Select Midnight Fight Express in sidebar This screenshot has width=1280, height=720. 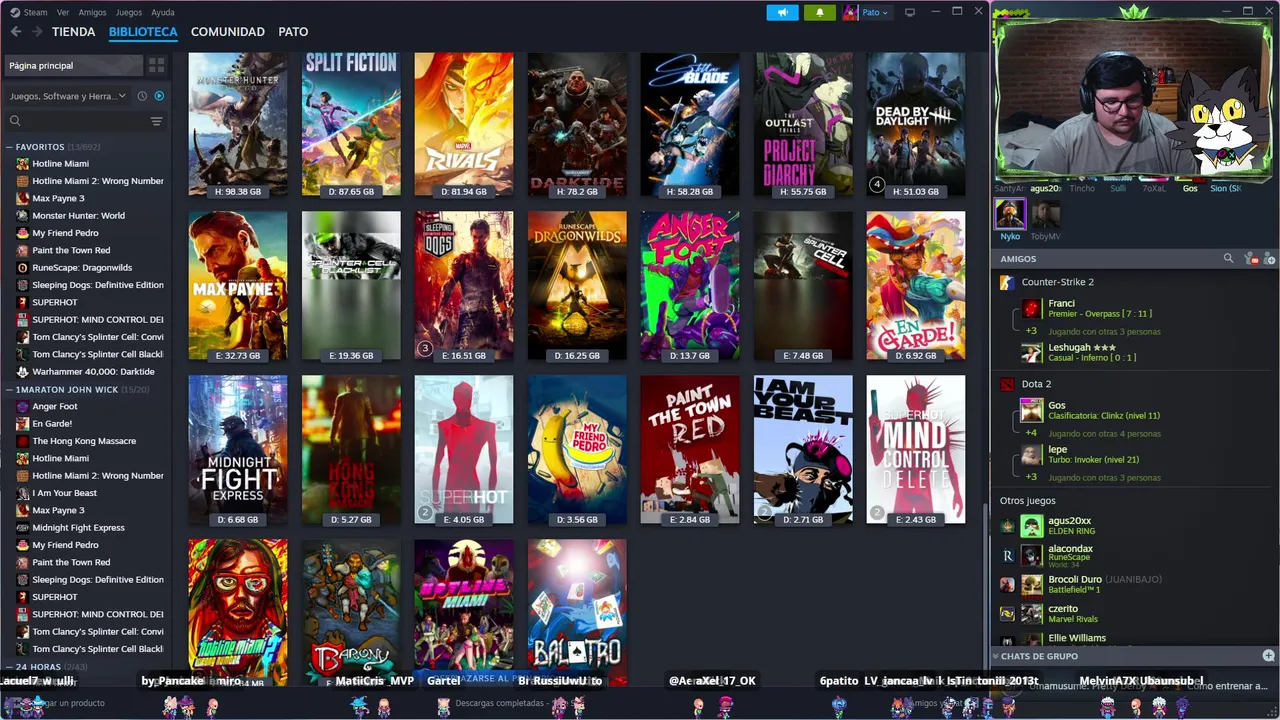click(x=87, y=528)
